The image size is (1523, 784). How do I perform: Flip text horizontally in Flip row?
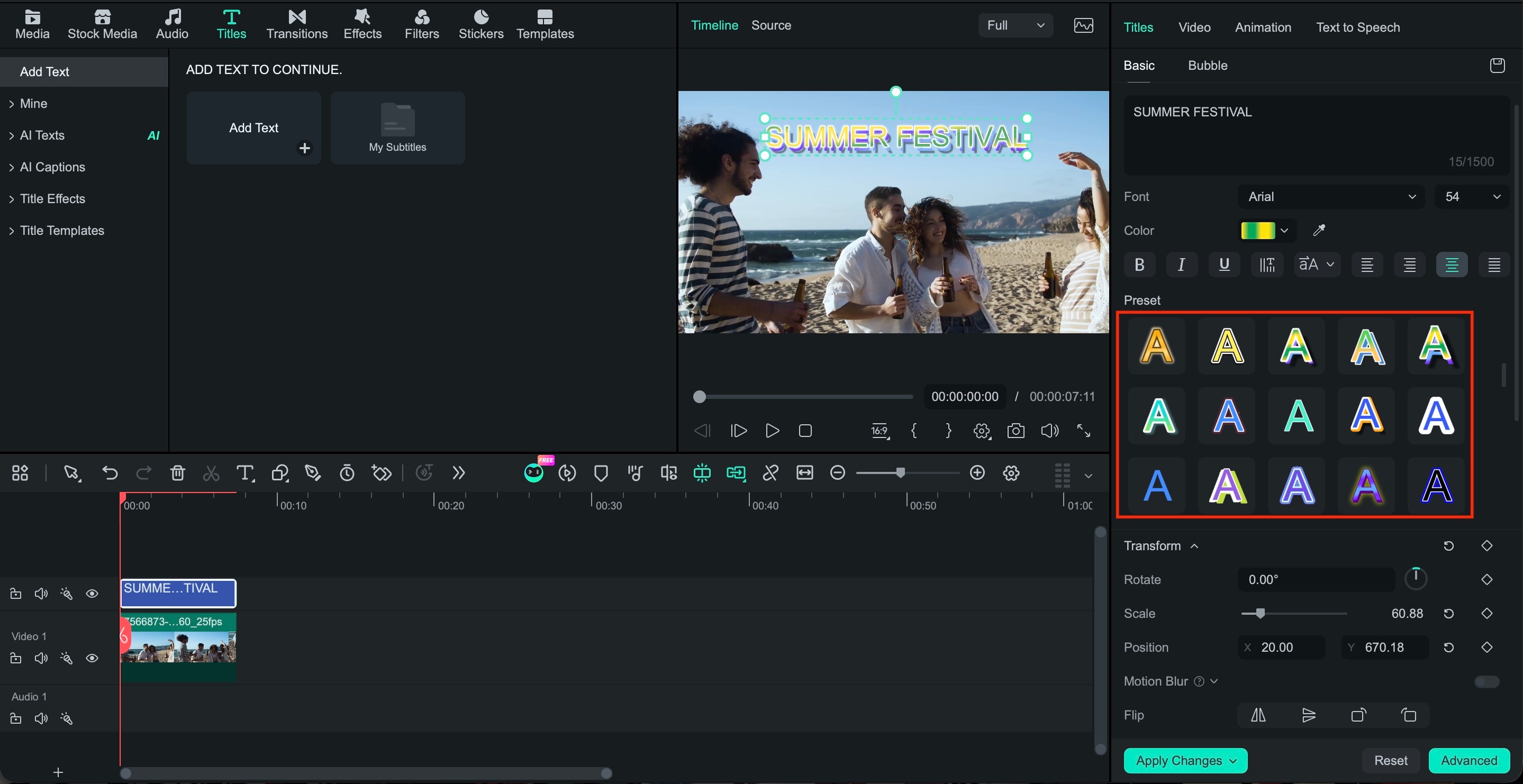(1258, 715)
